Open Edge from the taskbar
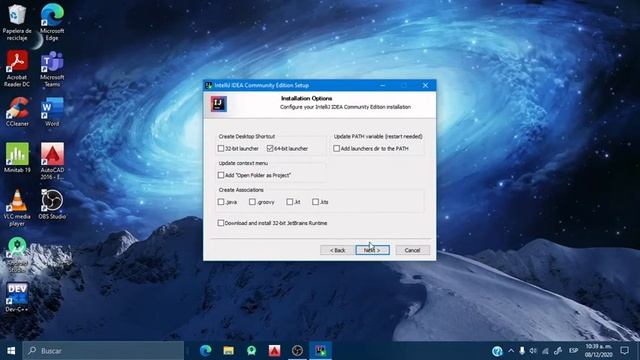Screen dimensions: 640x360 (x=206, y=351)
